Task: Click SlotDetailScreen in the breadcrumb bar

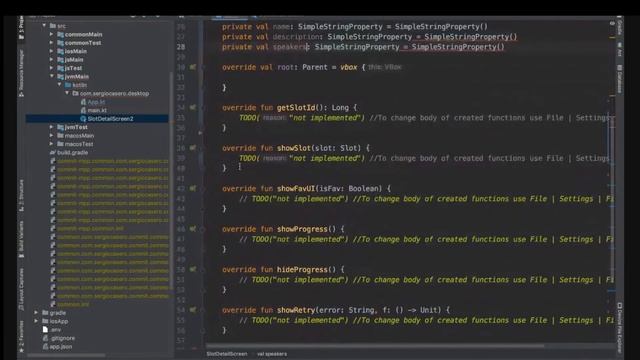Action: click(227, 354)
